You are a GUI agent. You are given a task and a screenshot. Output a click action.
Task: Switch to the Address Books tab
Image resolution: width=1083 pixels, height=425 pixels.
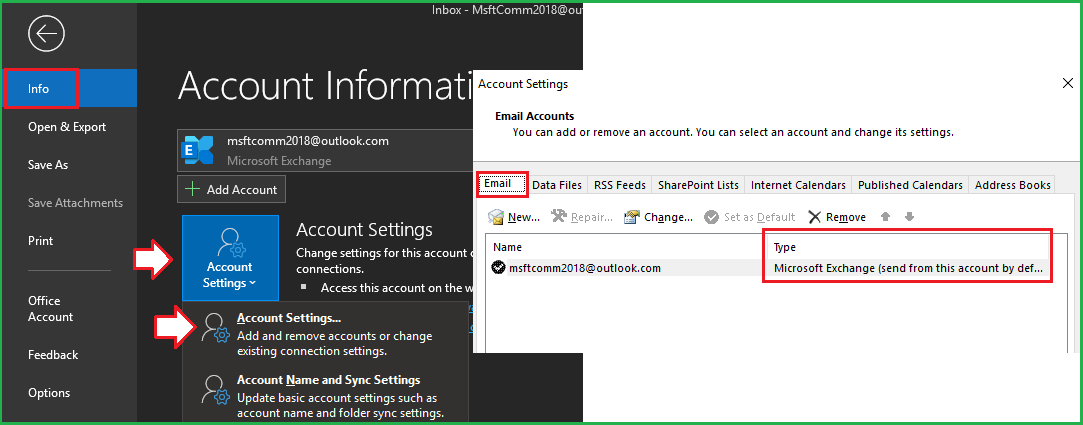point(1012,185)
